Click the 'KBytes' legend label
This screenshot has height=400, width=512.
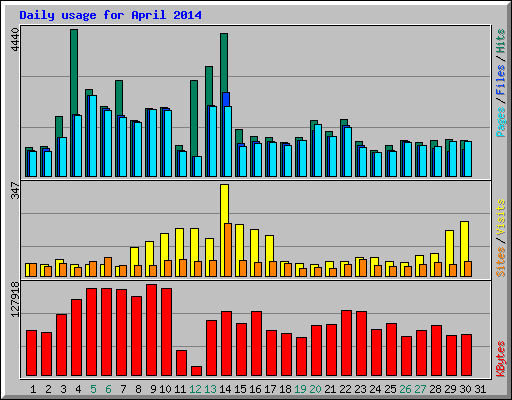(501, 359)
